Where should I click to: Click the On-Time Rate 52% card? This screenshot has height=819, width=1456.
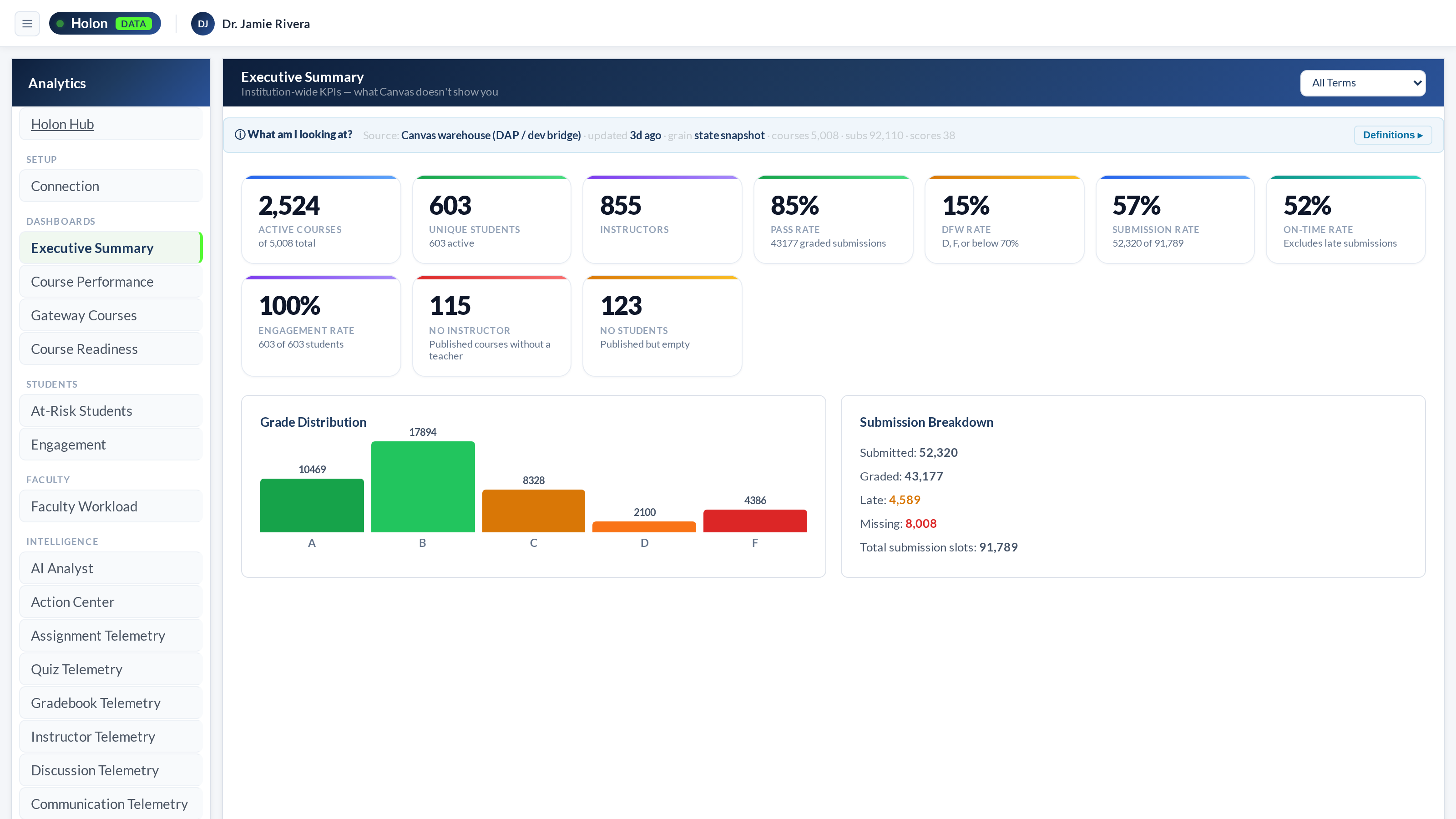(x=1346, y=219)
